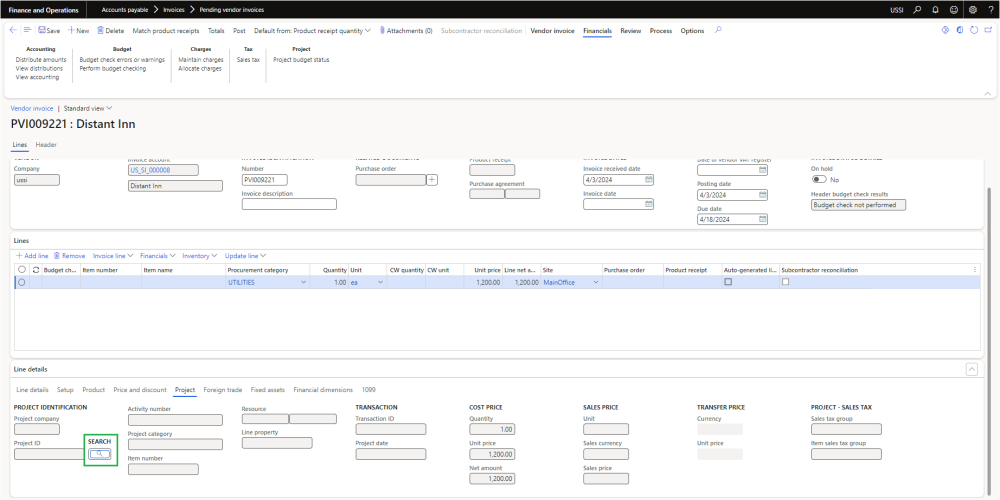This screenshot has width=1000, height=500.
Task: Click the project Search magnifier button
Action: [100, 454]
